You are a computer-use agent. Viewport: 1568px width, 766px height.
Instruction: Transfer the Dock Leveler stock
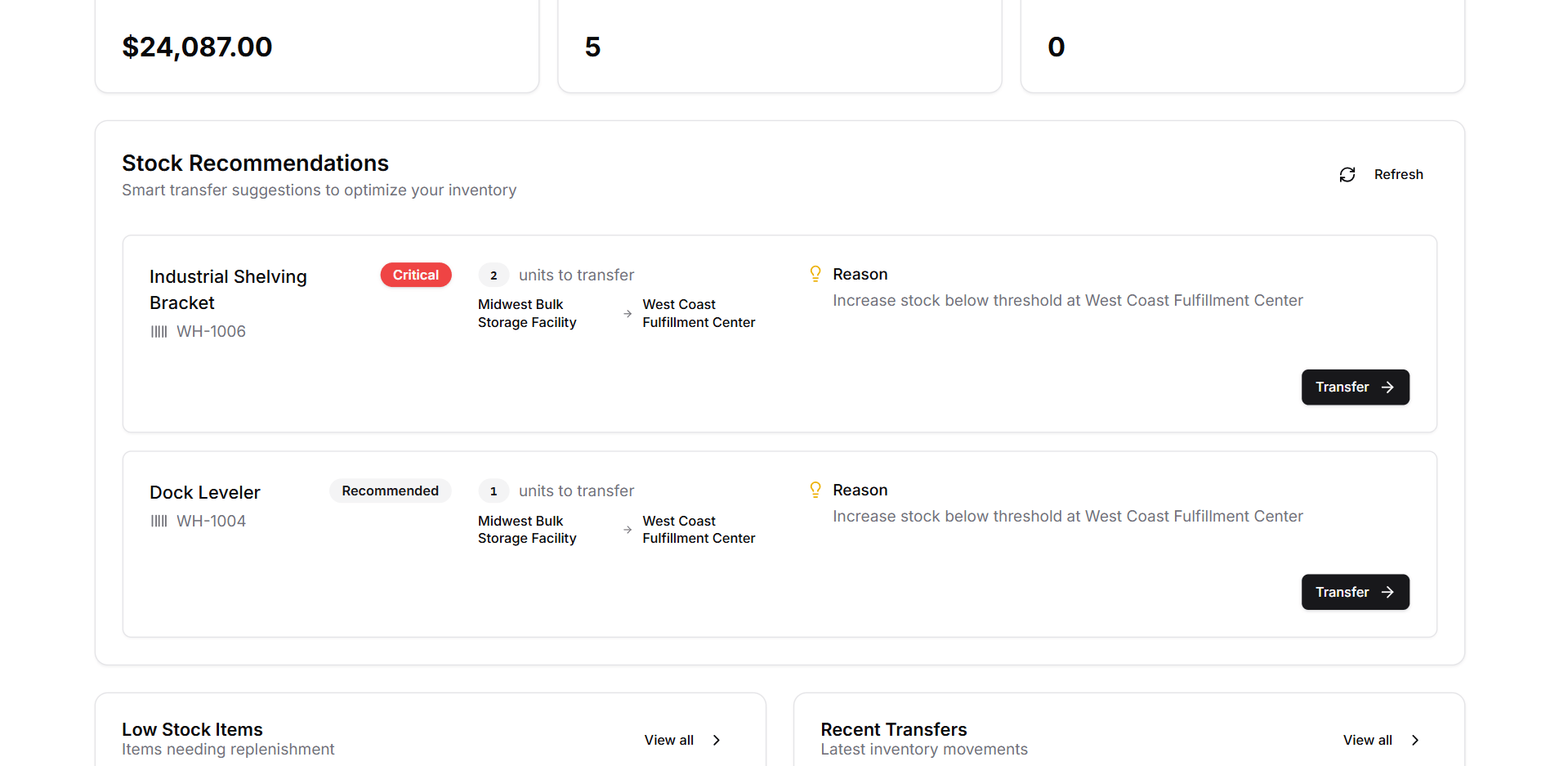(x=1355, y=592)
